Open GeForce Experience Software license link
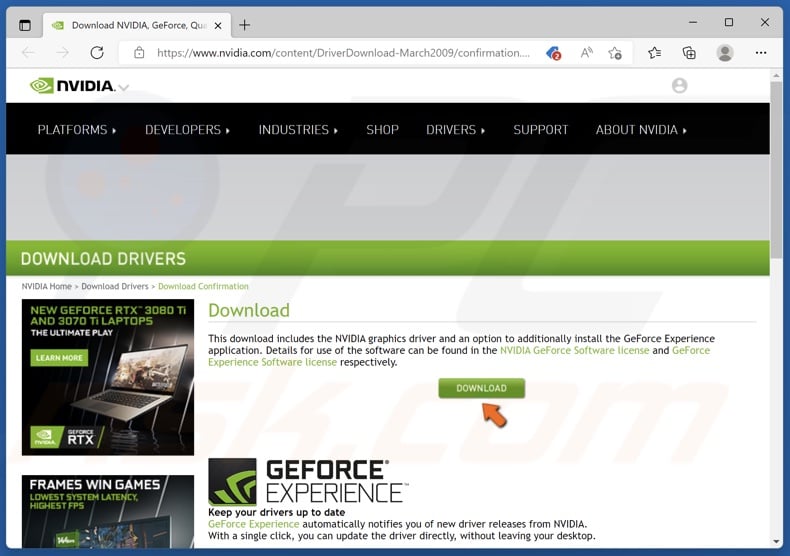 [x=272, y=363]
